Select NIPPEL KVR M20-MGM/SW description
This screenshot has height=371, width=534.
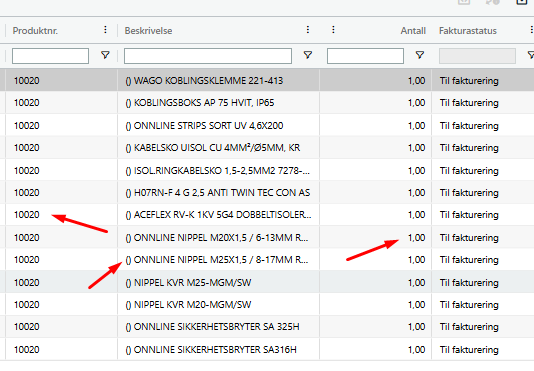click(x=188, y=305)
